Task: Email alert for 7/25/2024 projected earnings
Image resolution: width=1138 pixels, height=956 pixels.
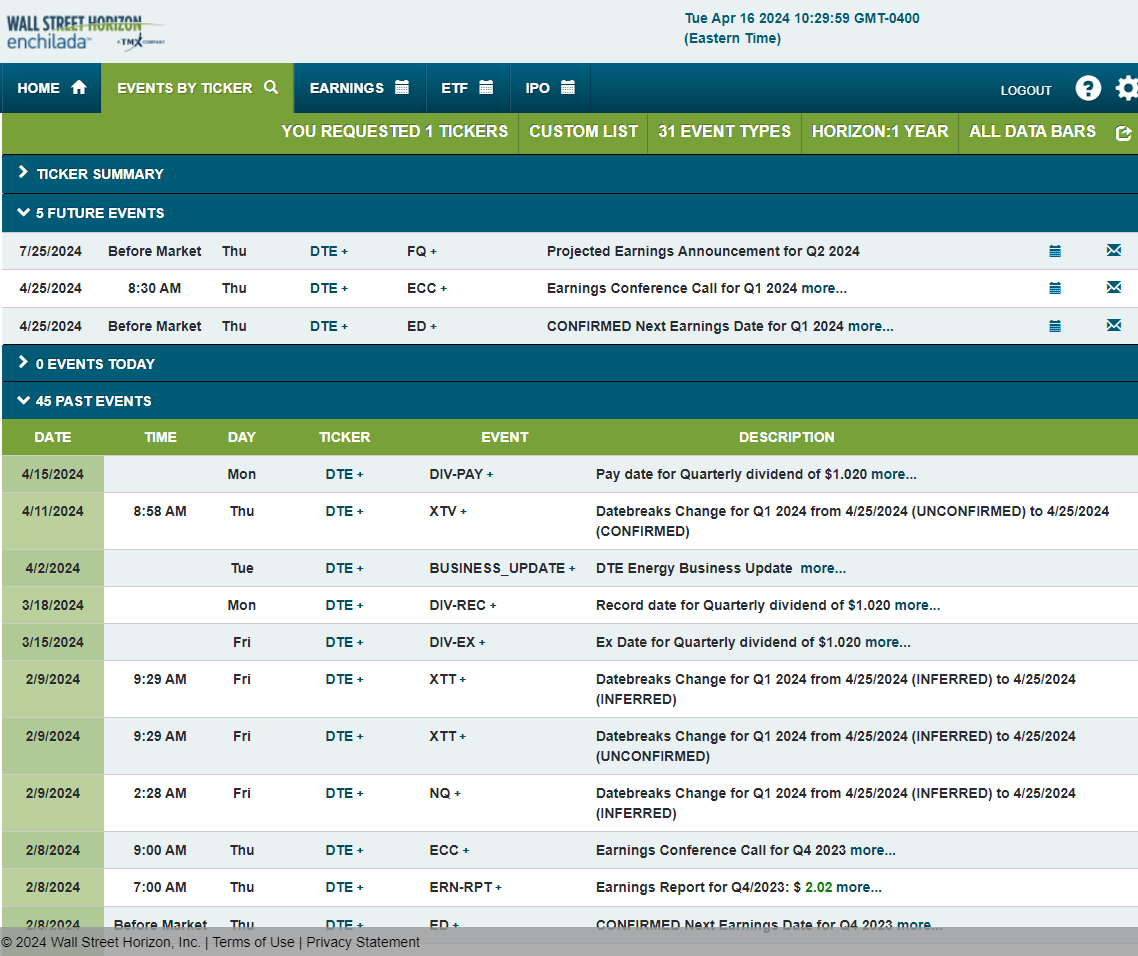Action: point(1113,251)
